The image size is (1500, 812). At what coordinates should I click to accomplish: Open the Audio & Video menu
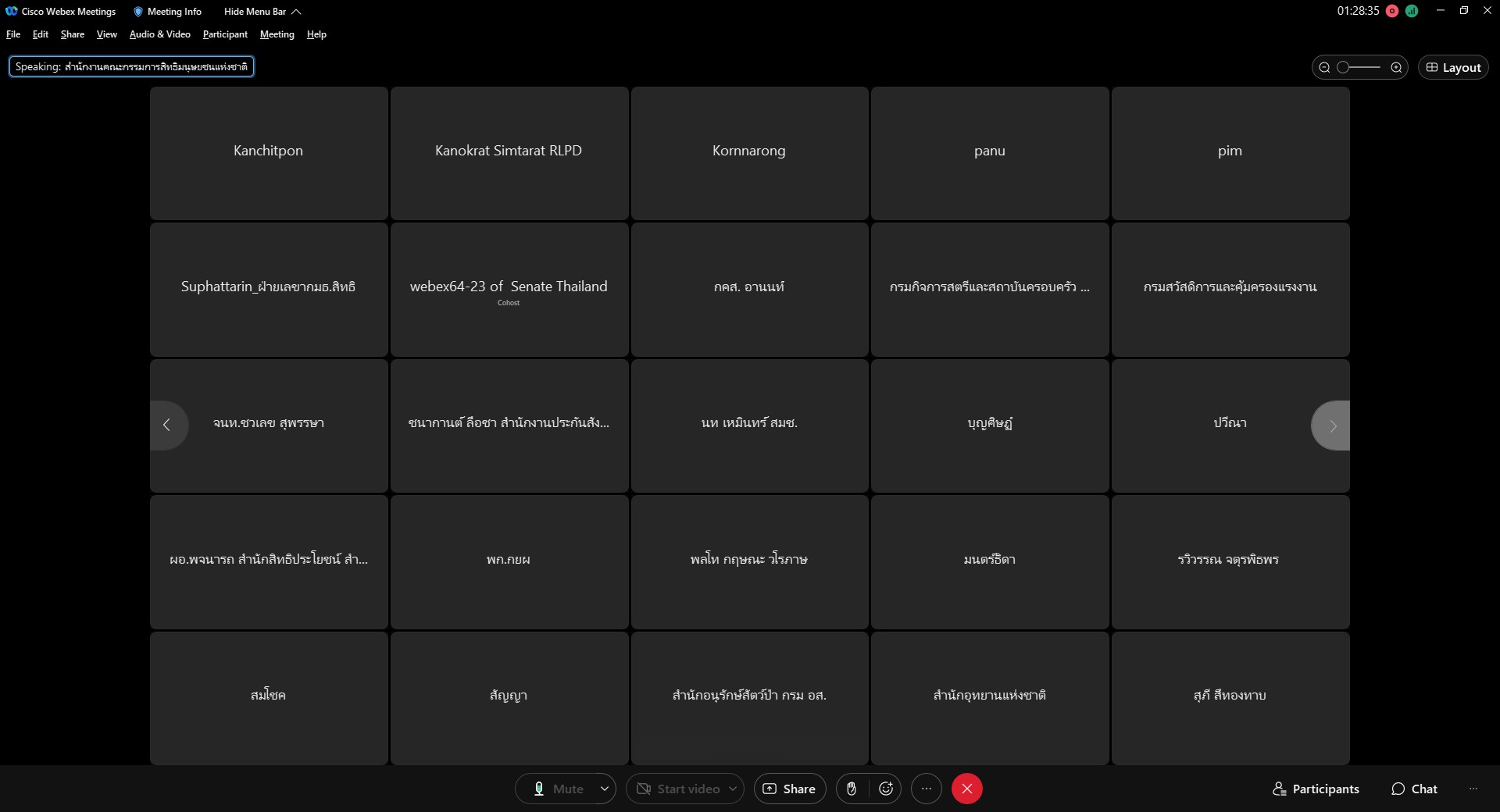(160, 34)
